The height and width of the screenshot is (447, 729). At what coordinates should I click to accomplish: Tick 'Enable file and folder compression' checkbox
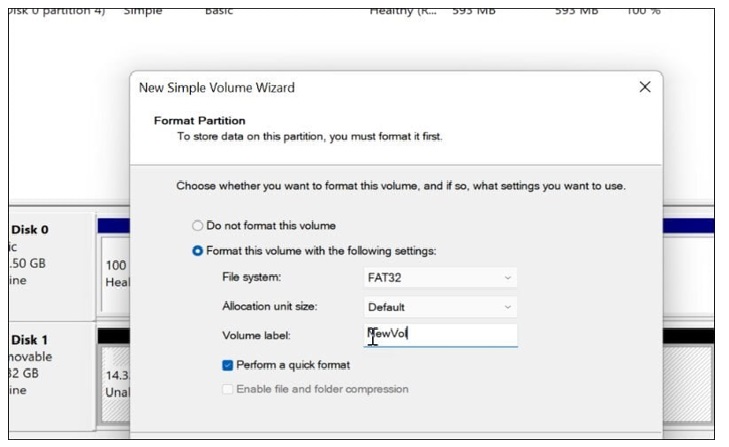229,388
